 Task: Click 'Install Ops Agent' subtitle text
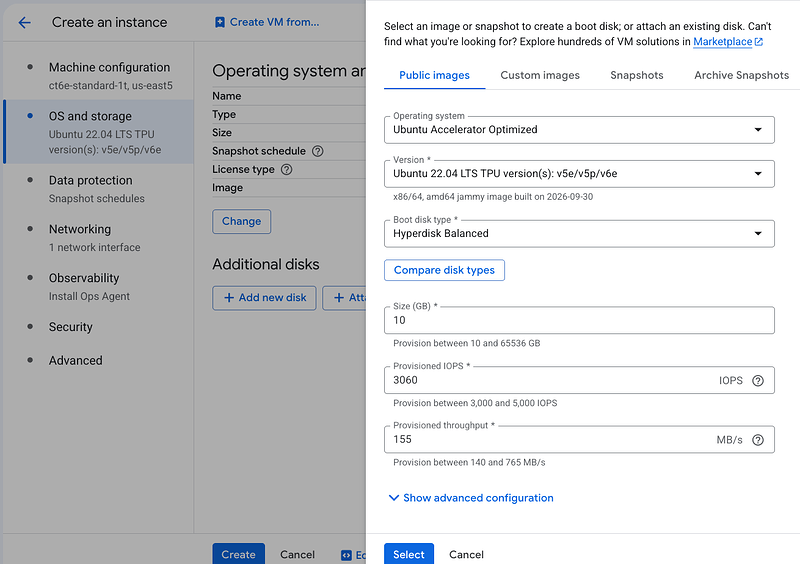coord(89,297)
